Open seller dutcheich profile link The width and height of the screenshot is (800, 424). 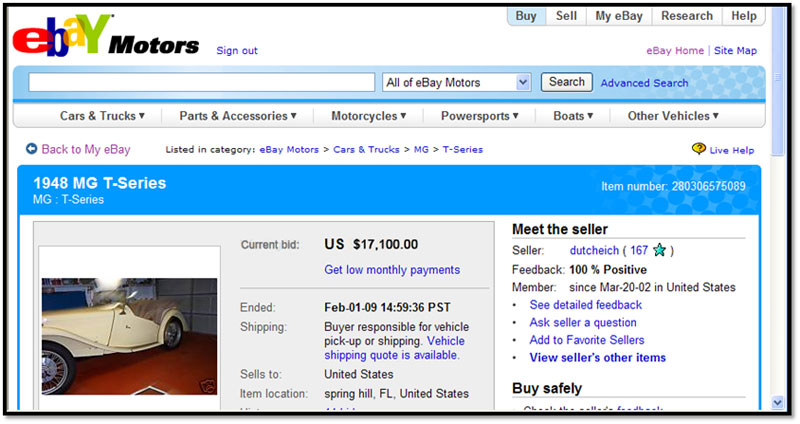tap(594, 251)
